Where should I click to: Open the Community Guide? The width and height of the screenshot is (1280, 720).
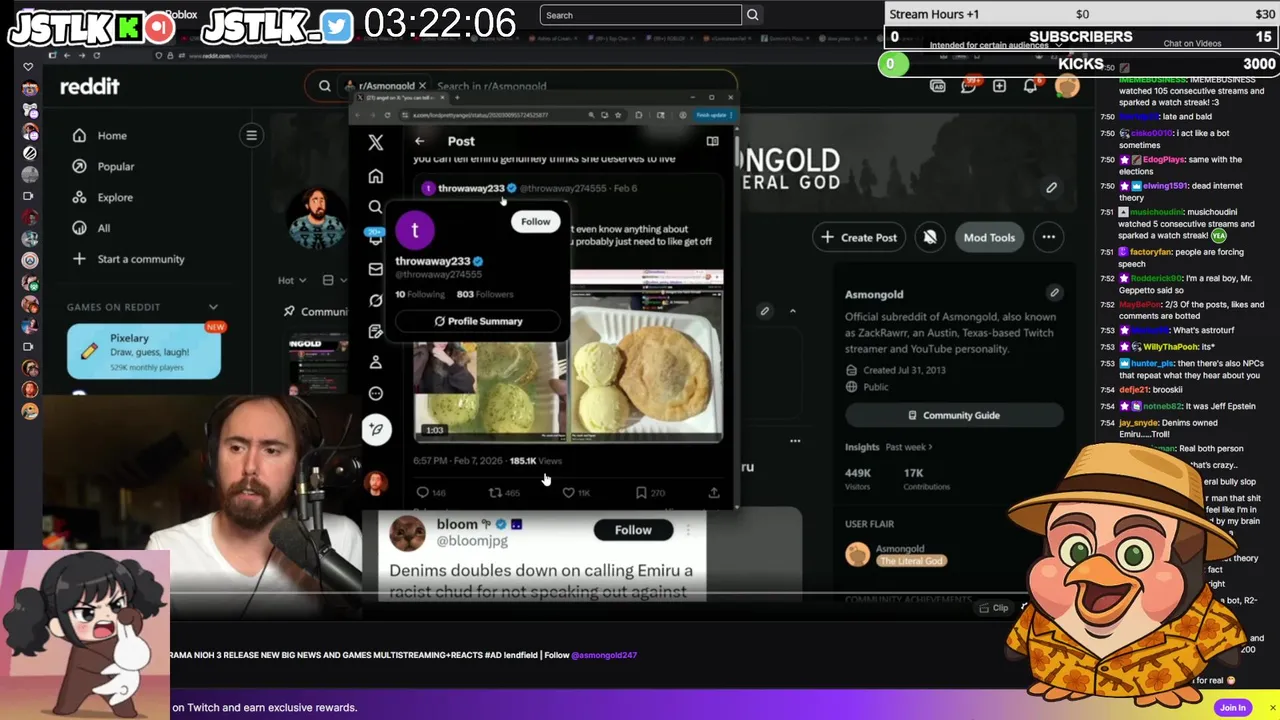coord(953,415)
